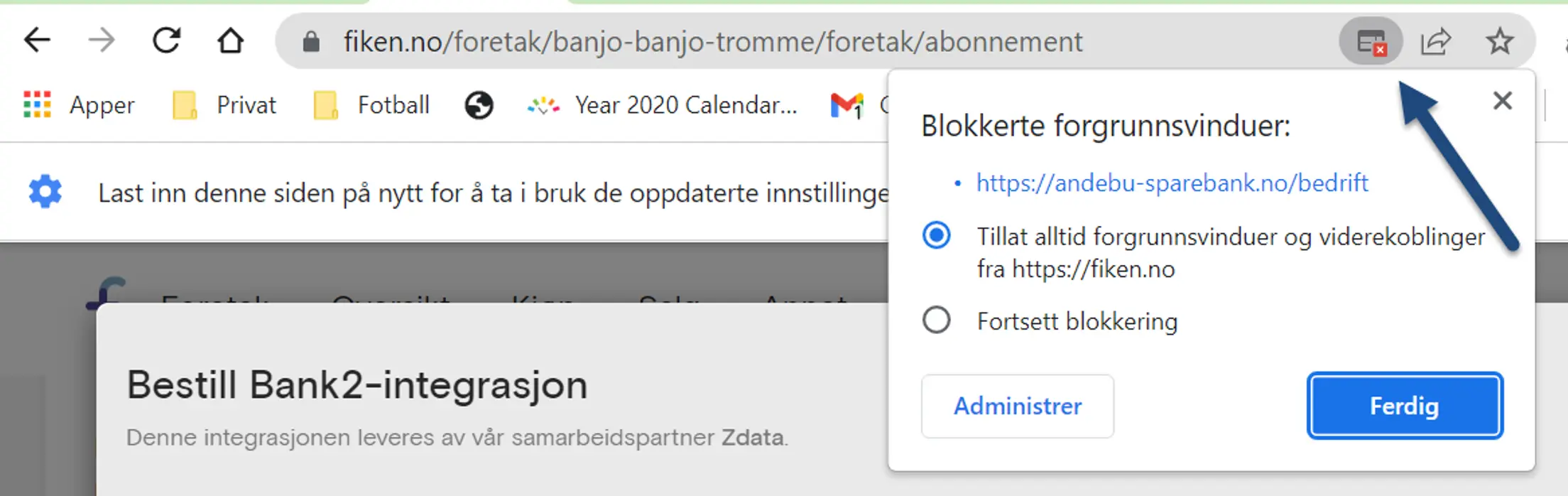Open the Privat bookmark folder
Screen dimensions: 1568x496
(224, 105)
